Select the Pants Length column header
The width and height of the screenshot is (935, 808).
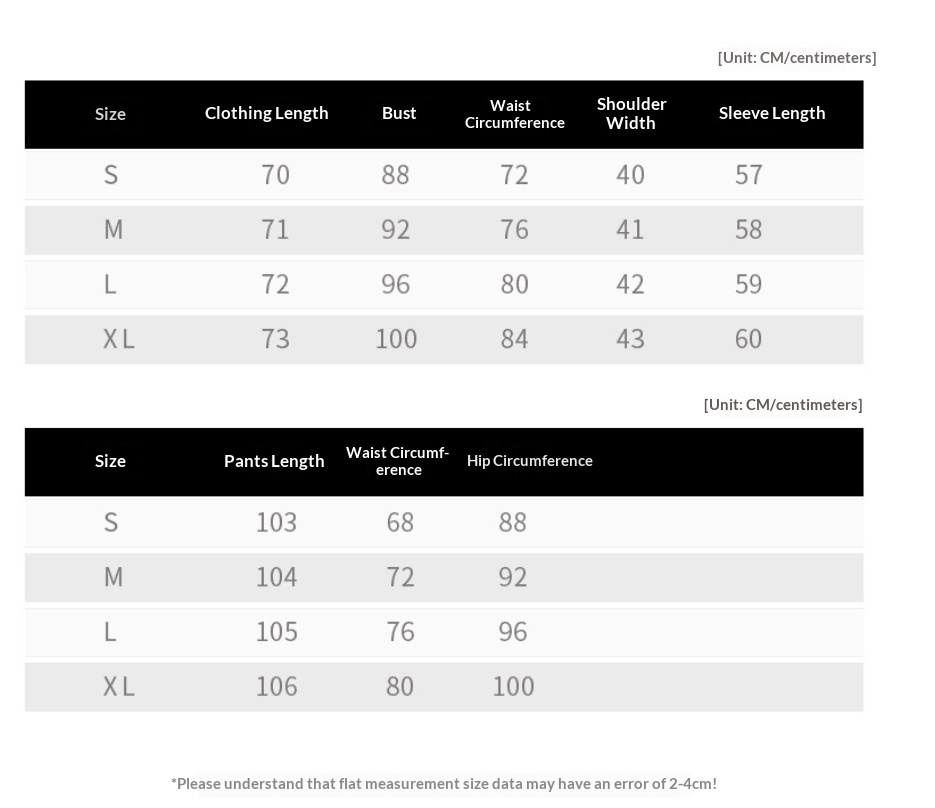pyautogui.click(x=274, y=461)
